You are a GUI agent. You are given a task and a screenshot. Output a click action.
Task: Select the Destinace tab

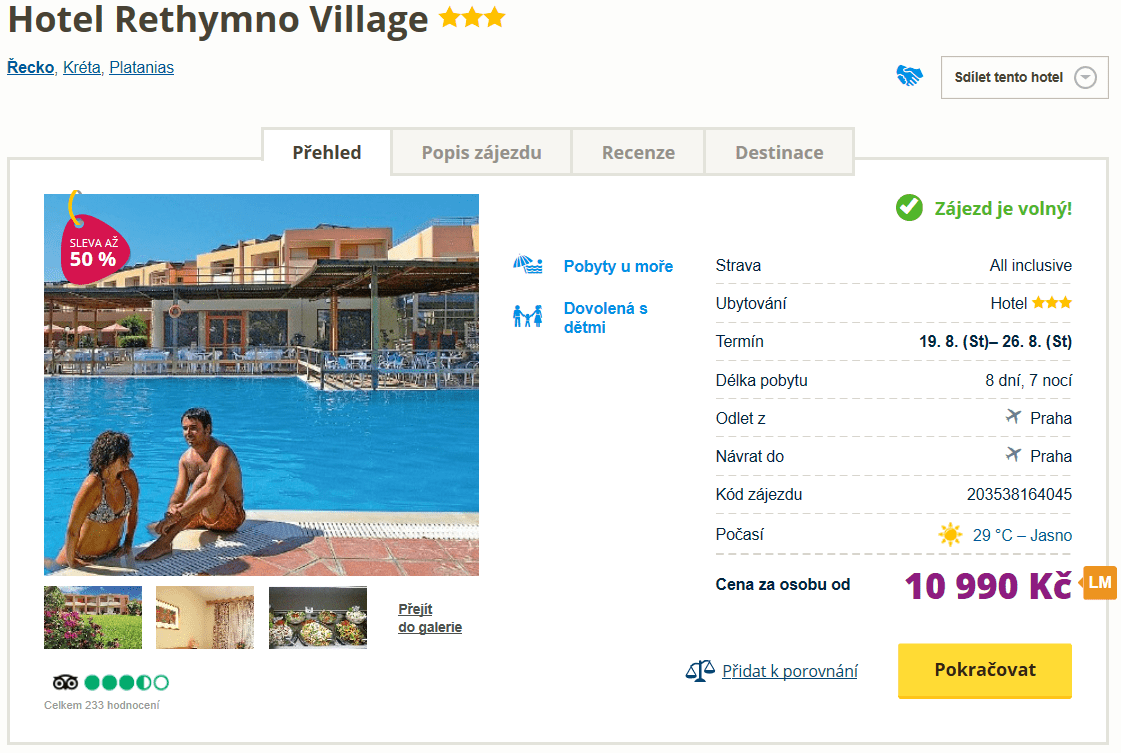[779, 153]
